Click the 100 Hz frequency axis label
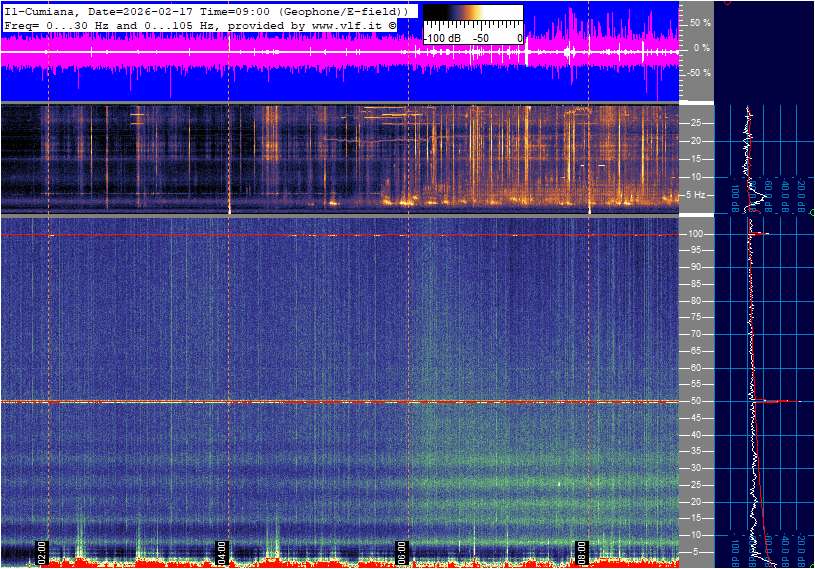This screenshot has width=815, height=569. click(x=698, y=234)
